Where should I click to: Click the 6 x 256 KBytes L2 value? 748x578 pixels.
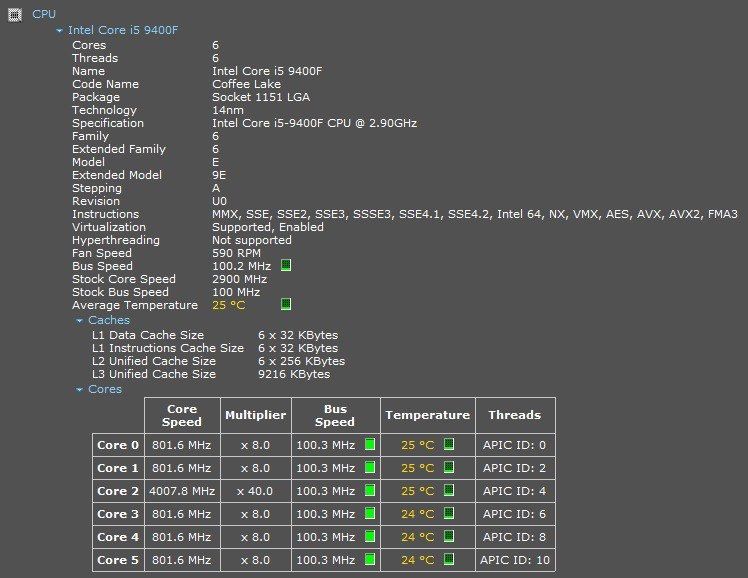tap(301, 361)
